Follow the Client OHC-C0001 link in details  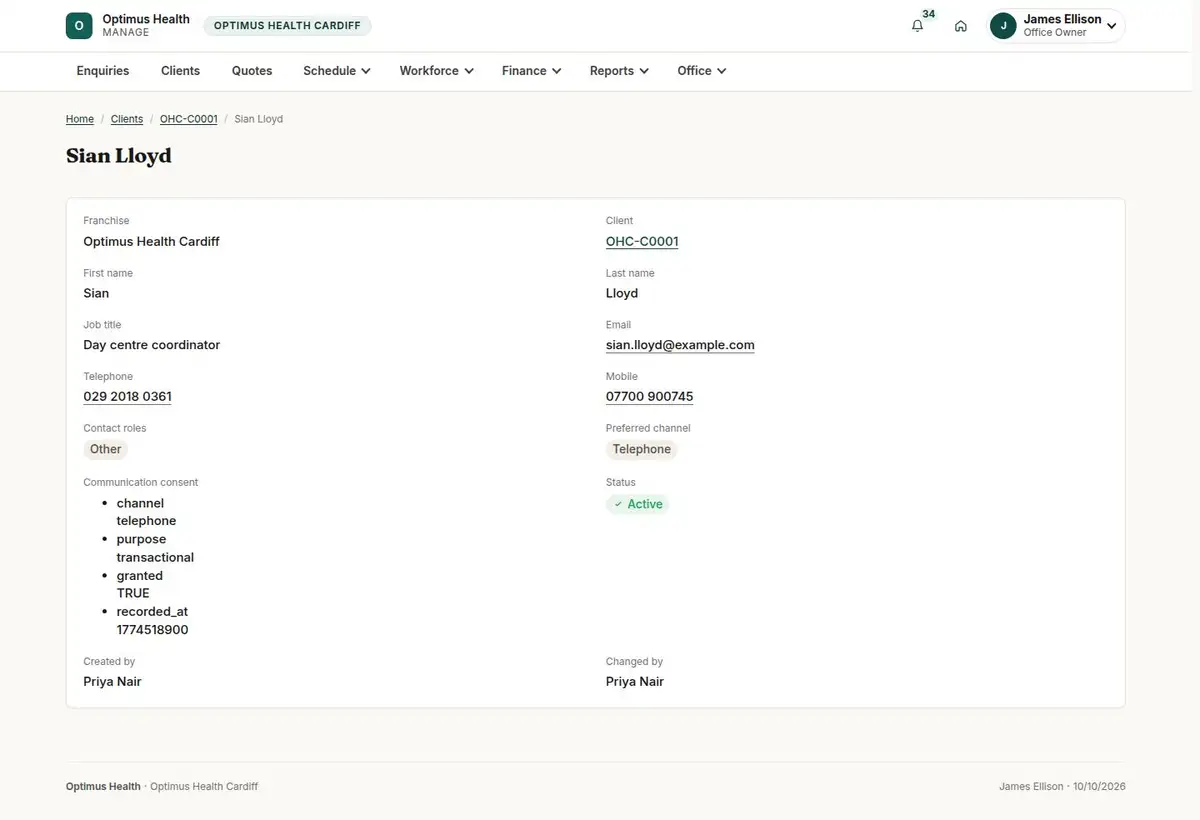pyautogui.click(x=642, y=241)
